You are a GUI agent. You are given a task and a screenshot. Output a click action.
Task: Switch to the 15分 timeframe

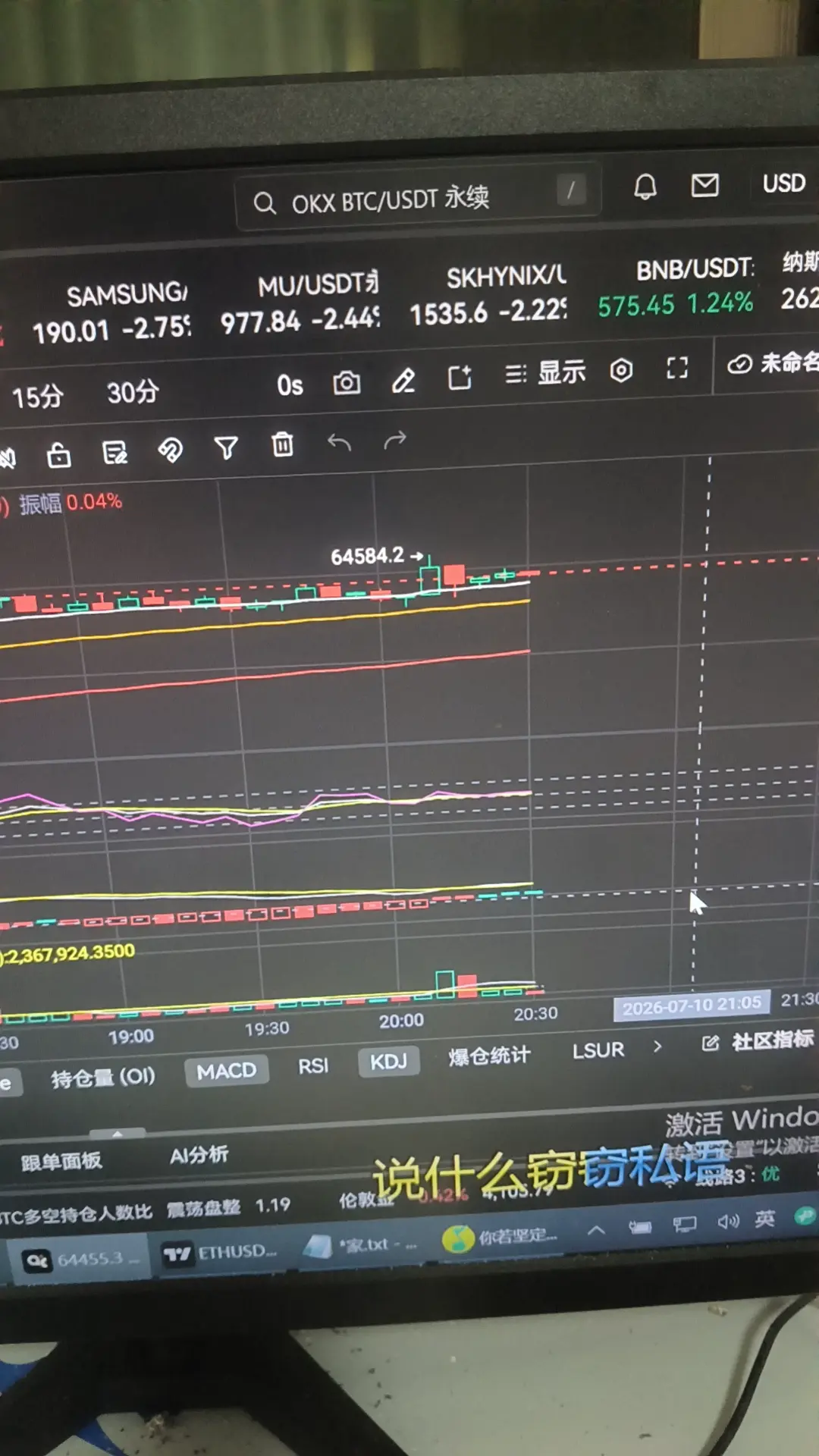[37, 397]
